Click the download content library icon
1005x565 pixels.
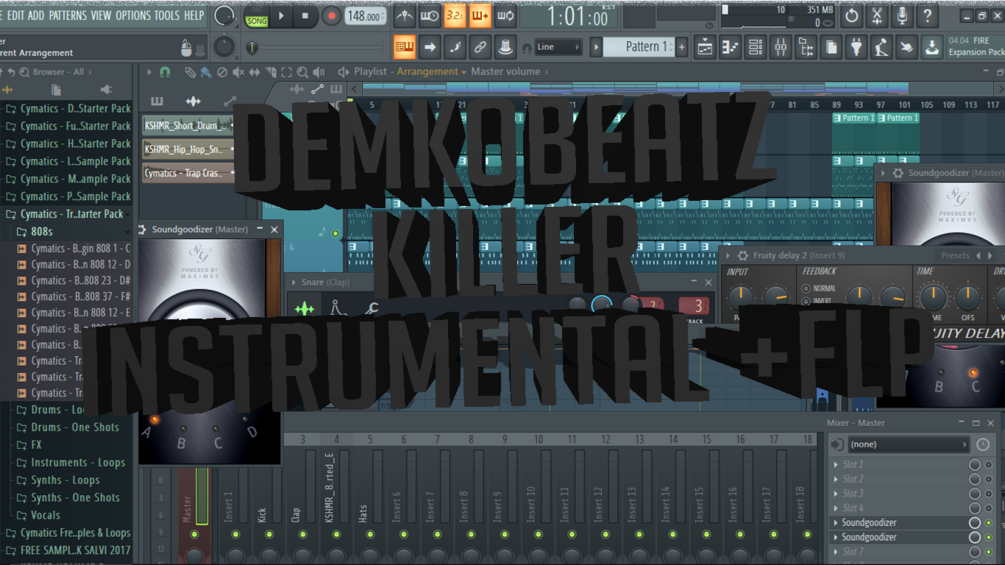(x=932, y=47)
